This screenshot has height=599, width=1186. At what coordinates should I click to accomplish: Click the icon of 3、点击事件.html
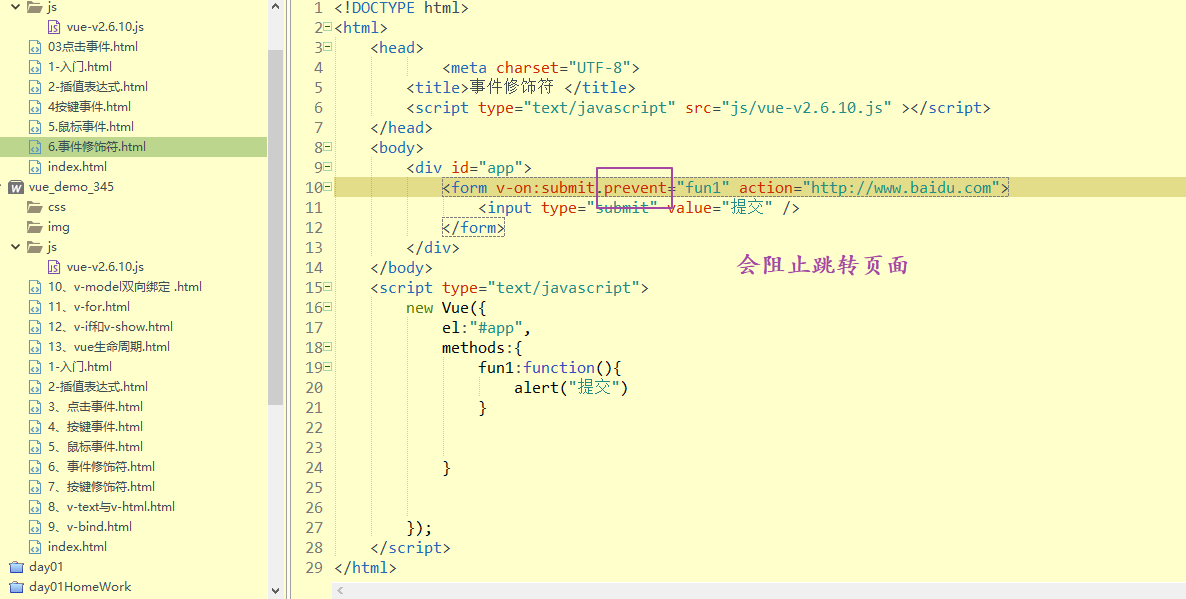[35, 407]
